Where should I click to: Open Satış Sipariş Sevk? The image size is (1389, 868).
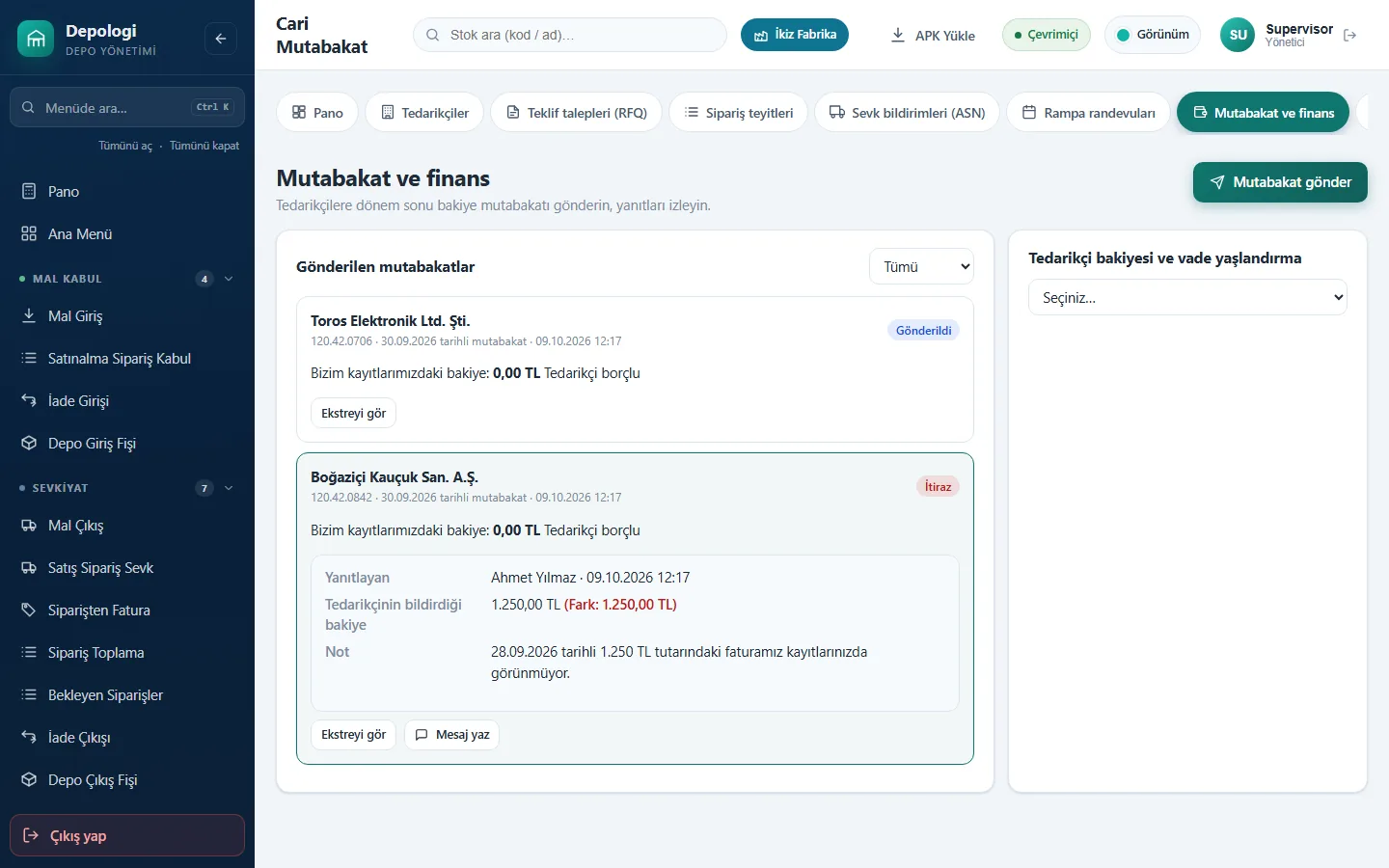(x=127, y=568)
